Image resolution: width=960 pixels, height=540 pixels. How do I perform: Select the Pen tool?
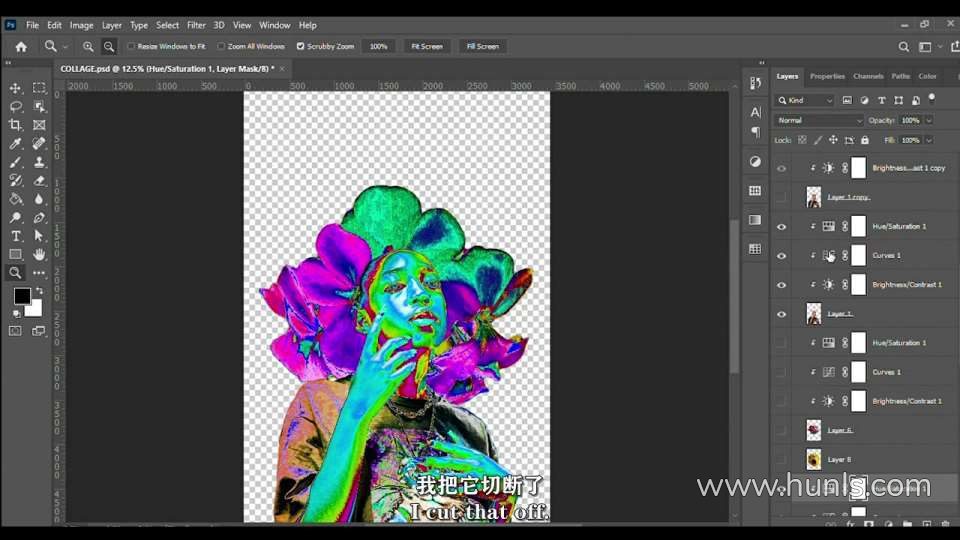(39, 217)
